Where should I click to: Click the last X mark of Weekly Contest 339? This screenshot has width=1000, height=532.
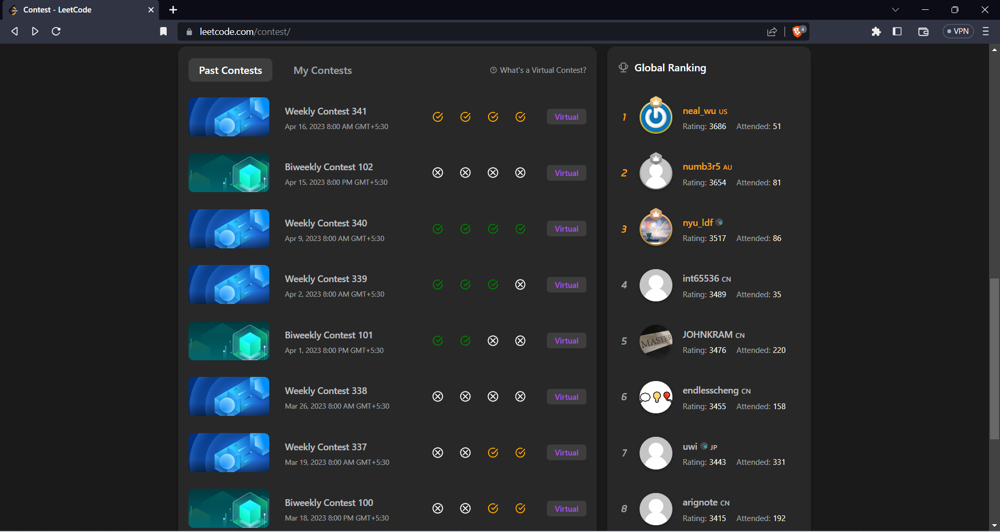[x=520, y=285]
